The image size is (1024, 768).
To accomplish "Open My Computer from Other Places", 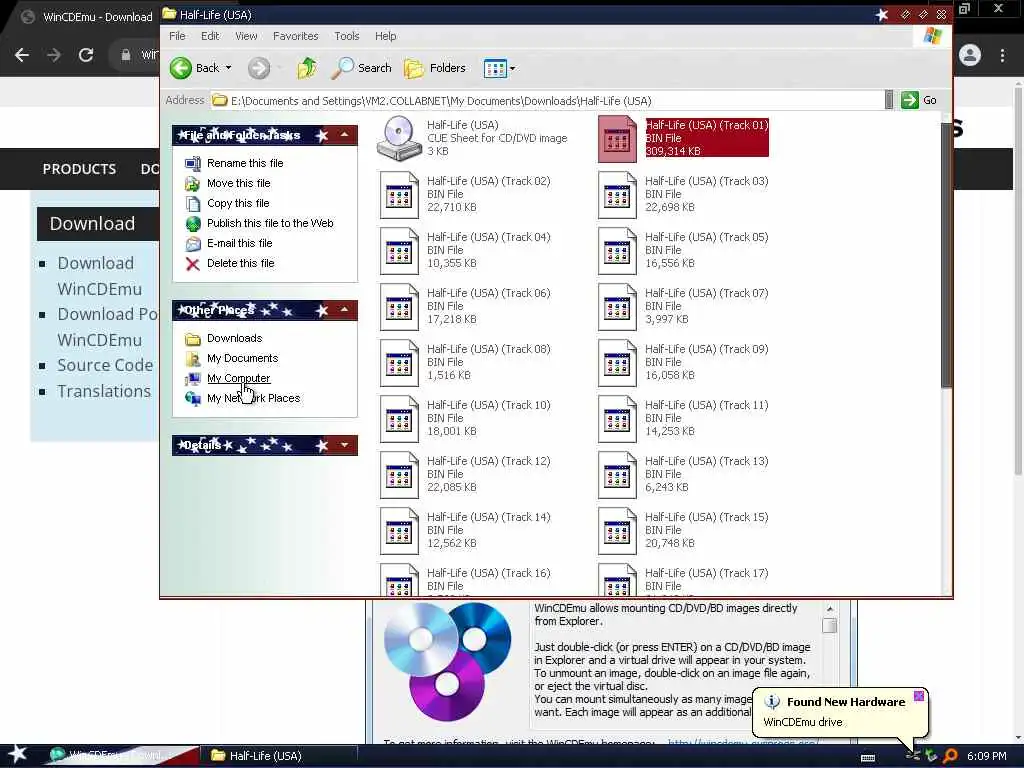I will (x=238, y=378).
